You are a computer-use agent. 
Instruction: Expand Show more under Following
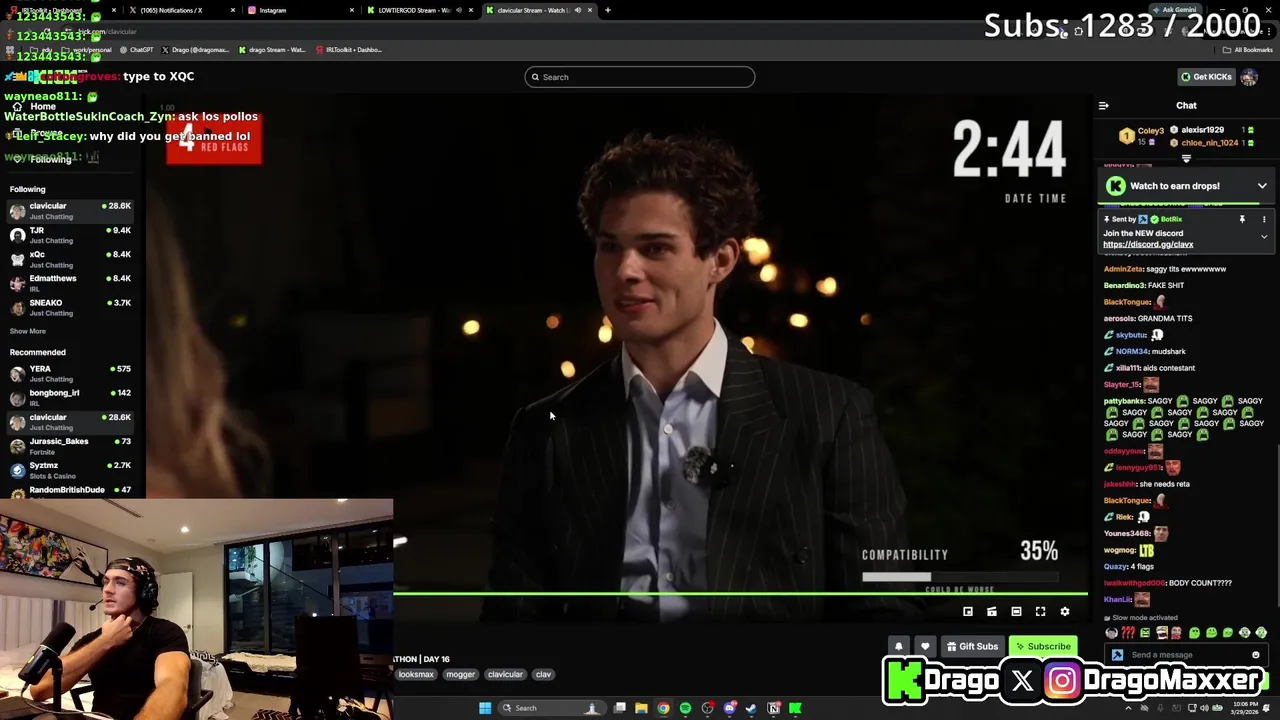click(28, 331)
